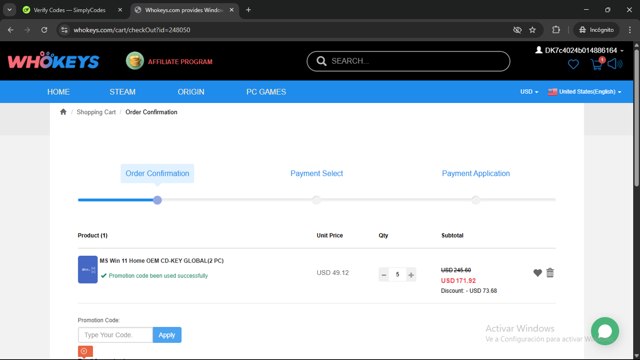Open the Affiliate Program coin icon
The height and width of the screenshot is (360, 640).
click(x=135, y=61)
